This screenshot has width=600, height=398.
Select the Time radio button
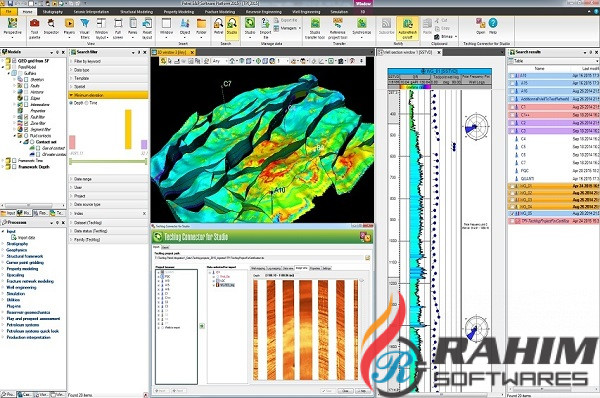(87, 103)
